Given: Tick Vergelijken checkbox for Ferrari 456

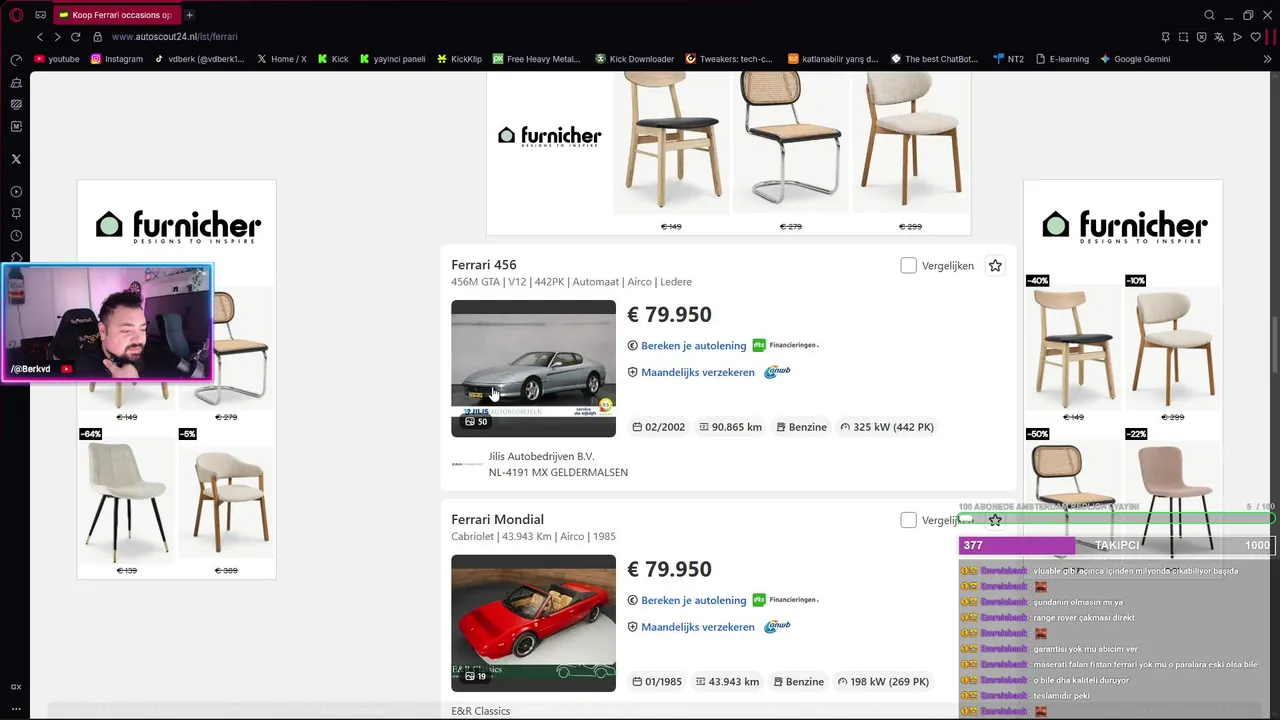Looking at the screenshot, I should [908, 266].
